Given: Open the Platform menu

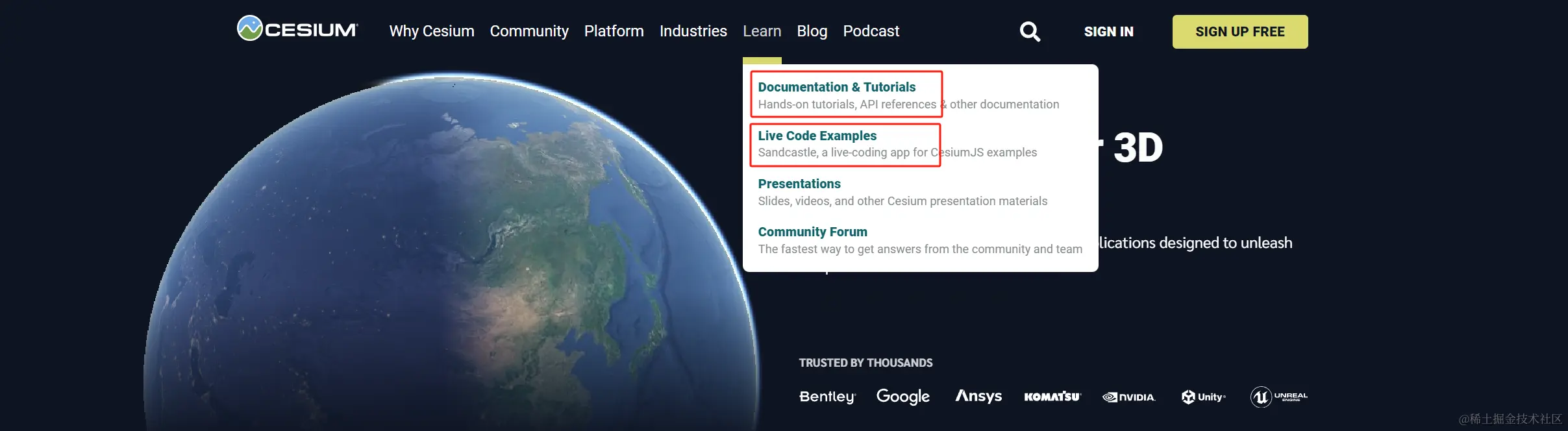Looking at the screenshot, I should pyautogui.click(x=614, y=31).
